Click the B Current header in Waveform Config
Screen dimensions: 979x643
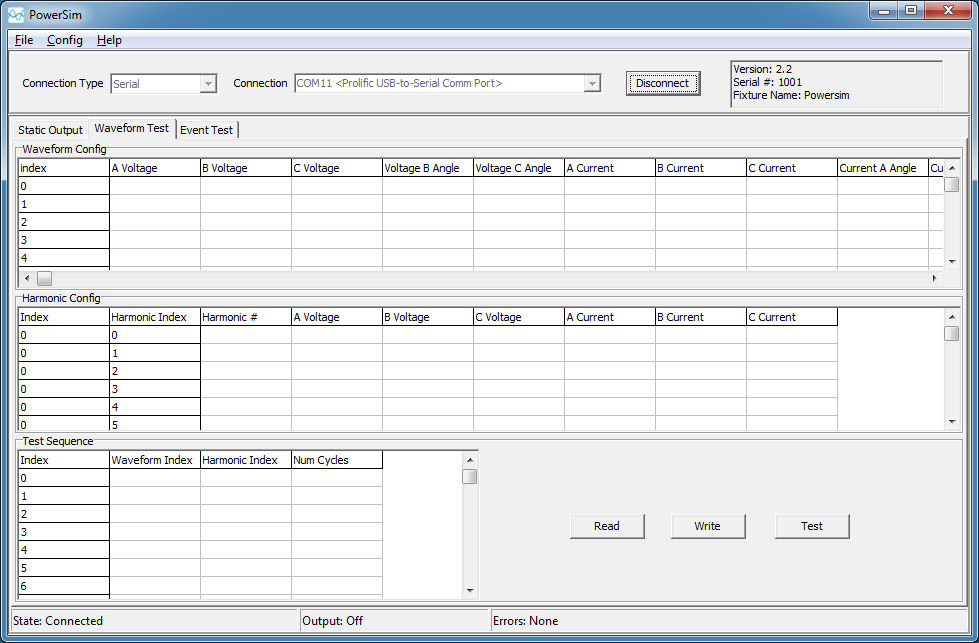(701, 168)
